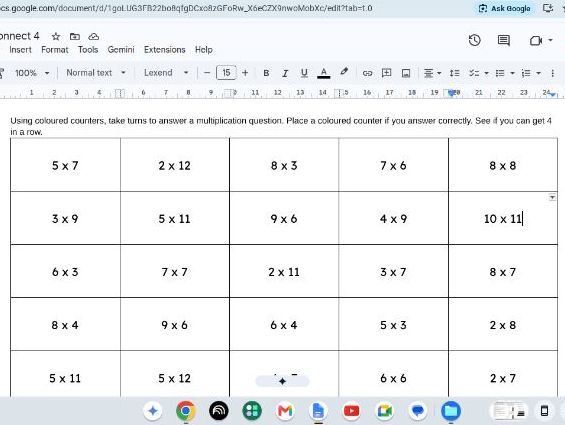Image resolution: width=565 pixels, height=425 pixels.
Task: Click the checklist icon
Action: tap(474, 73)
